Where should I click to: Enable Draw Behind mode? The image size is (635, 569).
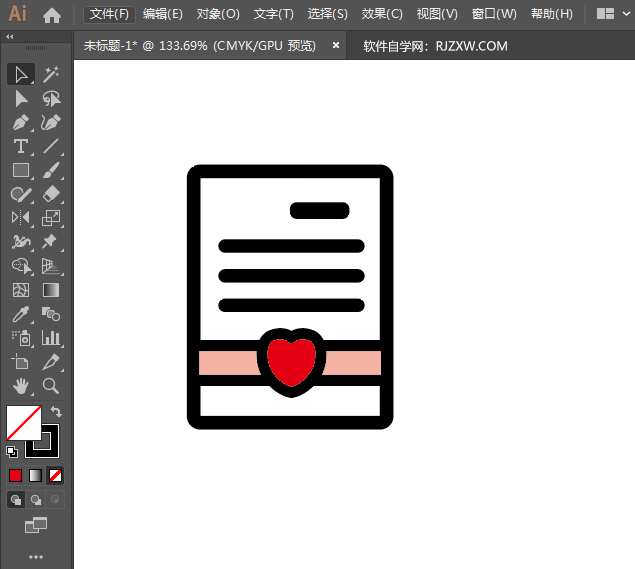coord(36,500)
